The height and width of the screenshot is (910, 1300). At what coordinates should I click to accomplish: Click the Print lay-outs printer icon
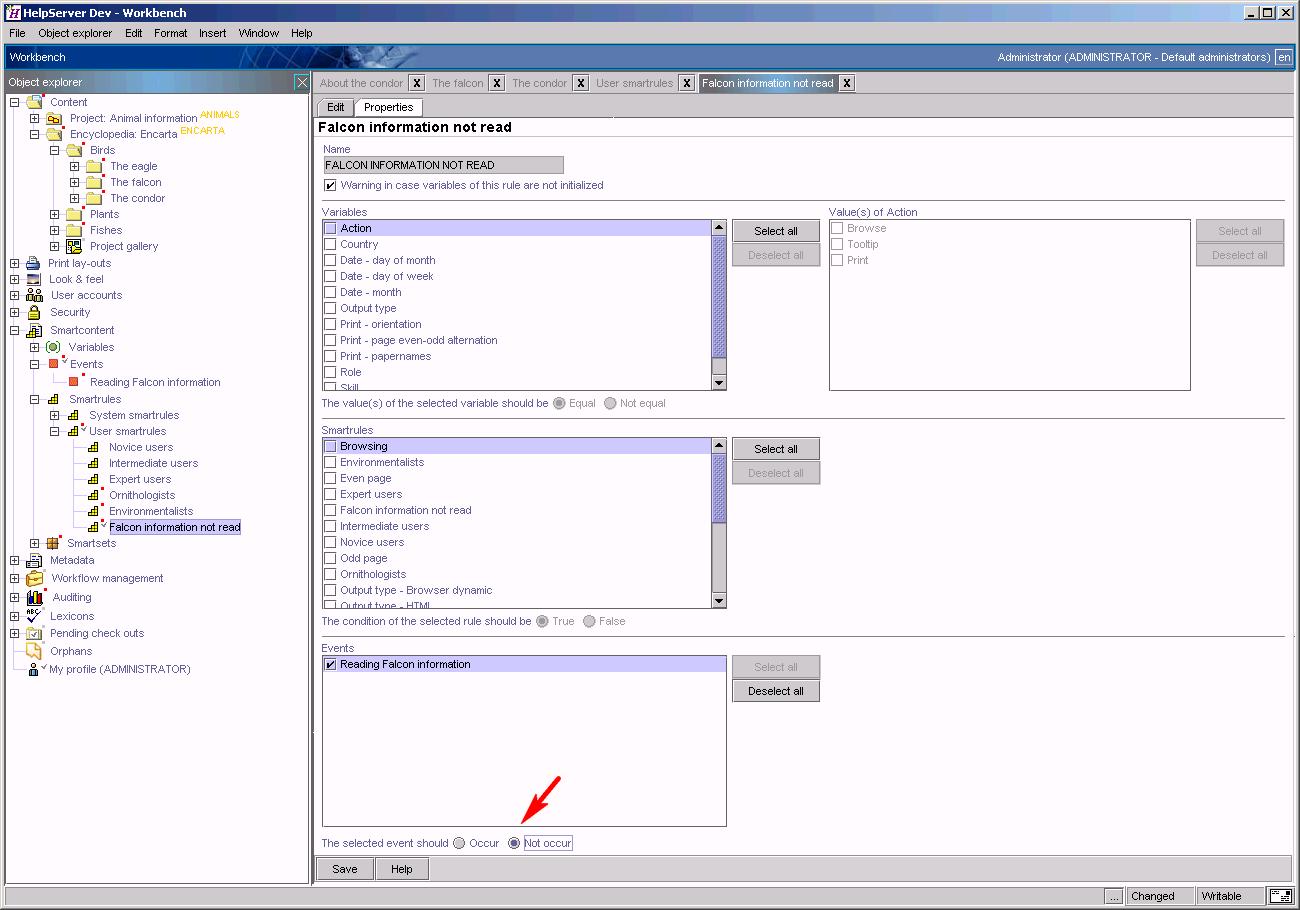click(x=34, y=263)
